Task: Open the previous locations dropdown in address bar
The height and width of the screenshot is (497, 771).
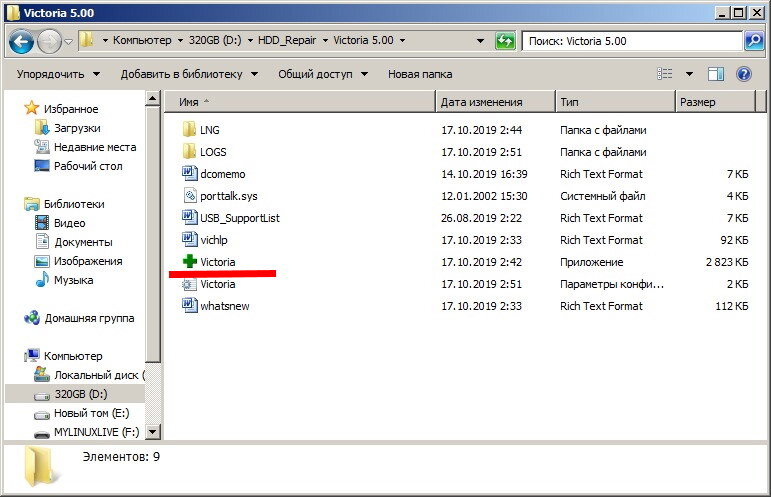Action: point(480,41)
